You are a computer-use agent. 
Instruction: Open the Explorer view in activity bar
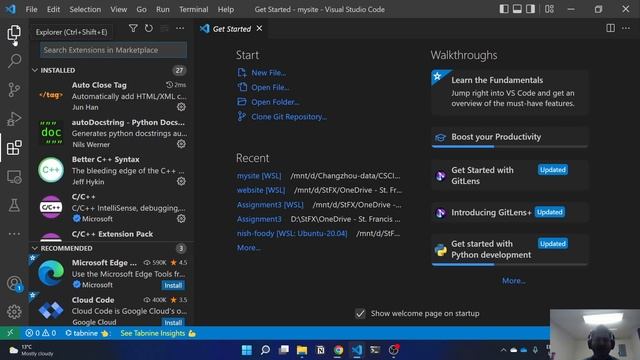14,32
